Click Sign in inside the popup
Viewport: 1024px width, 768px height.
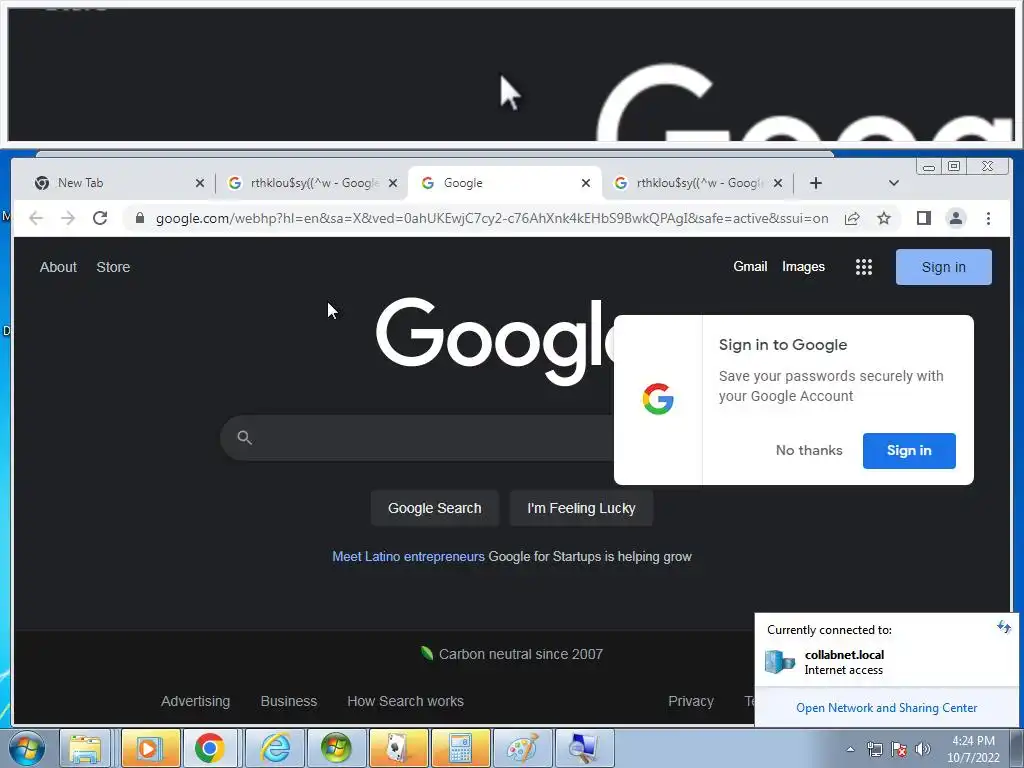(x=909, y=451)
